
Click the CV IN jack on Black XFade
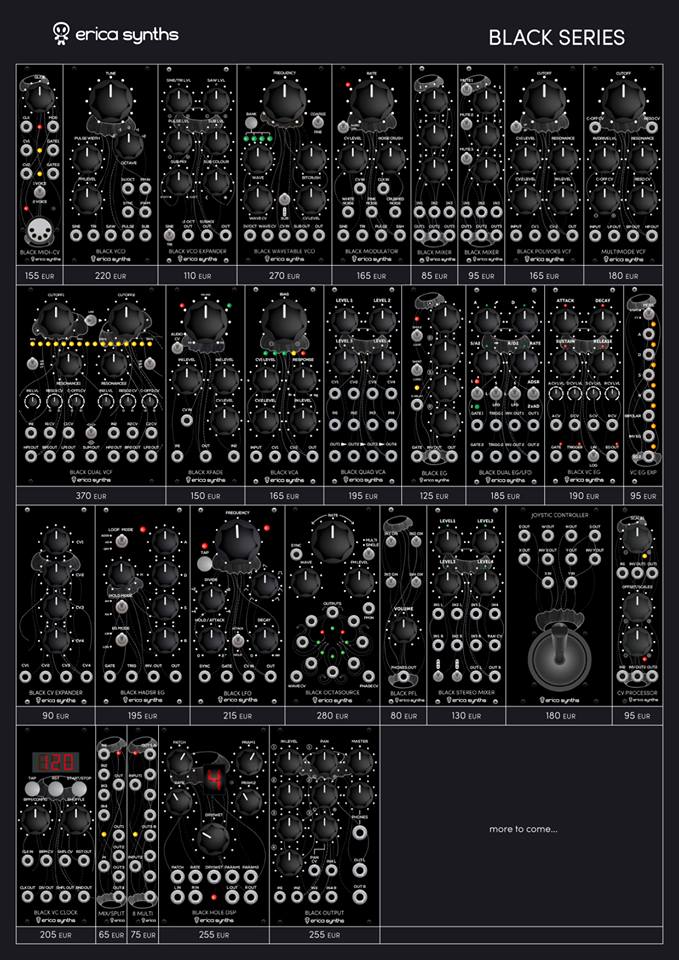(x=187, y=420)
